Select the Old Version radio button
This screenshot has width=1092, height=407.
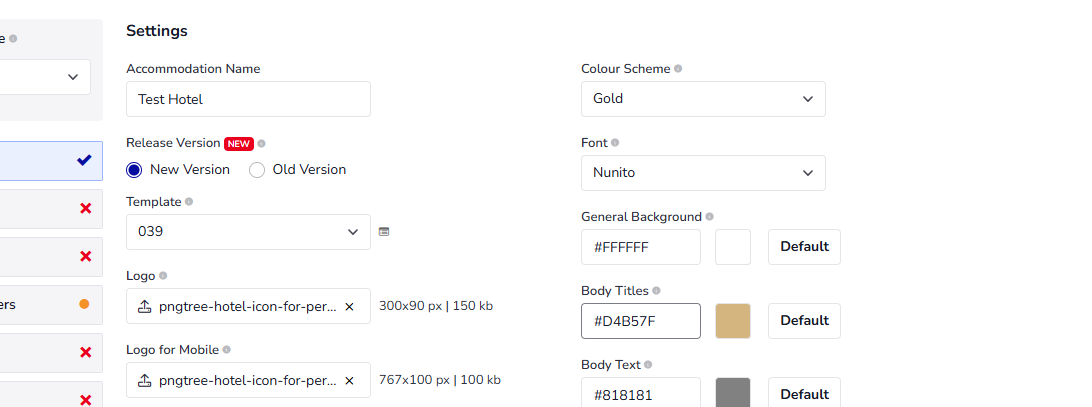(257, 169)
